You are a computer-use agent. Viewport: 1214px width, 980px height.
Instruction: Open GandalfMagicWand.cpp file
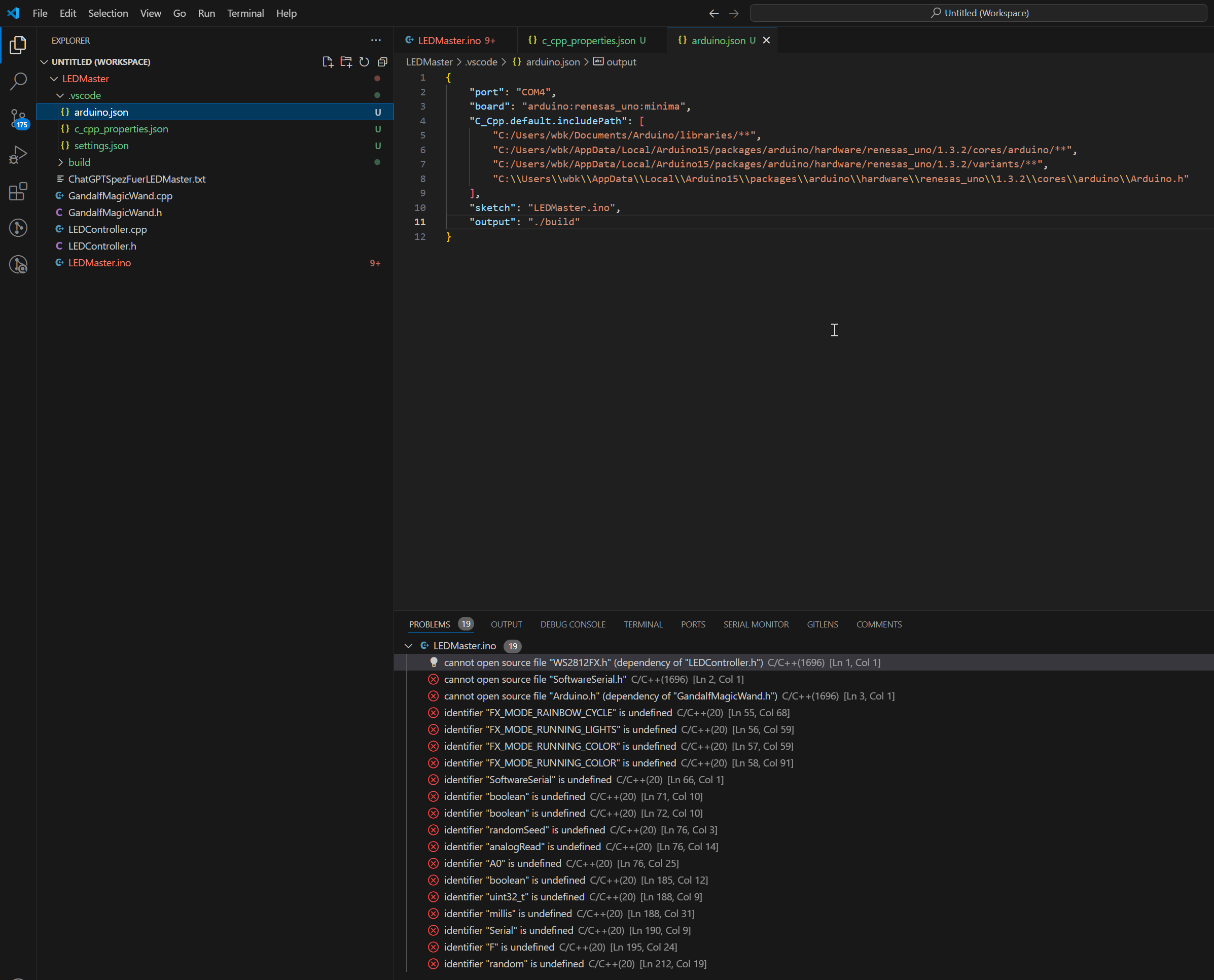(215, 196)
